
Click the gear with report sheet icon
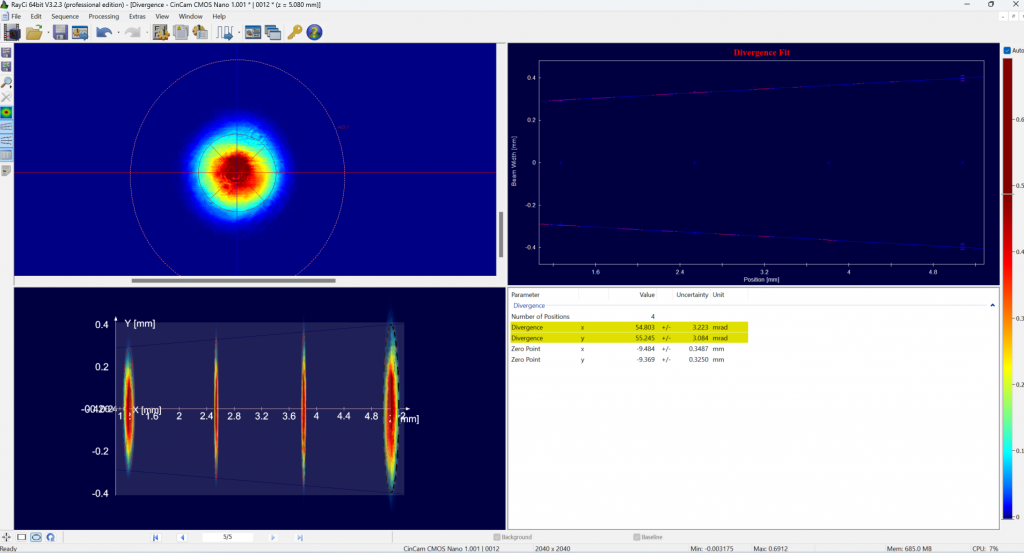tap(200, 32)
